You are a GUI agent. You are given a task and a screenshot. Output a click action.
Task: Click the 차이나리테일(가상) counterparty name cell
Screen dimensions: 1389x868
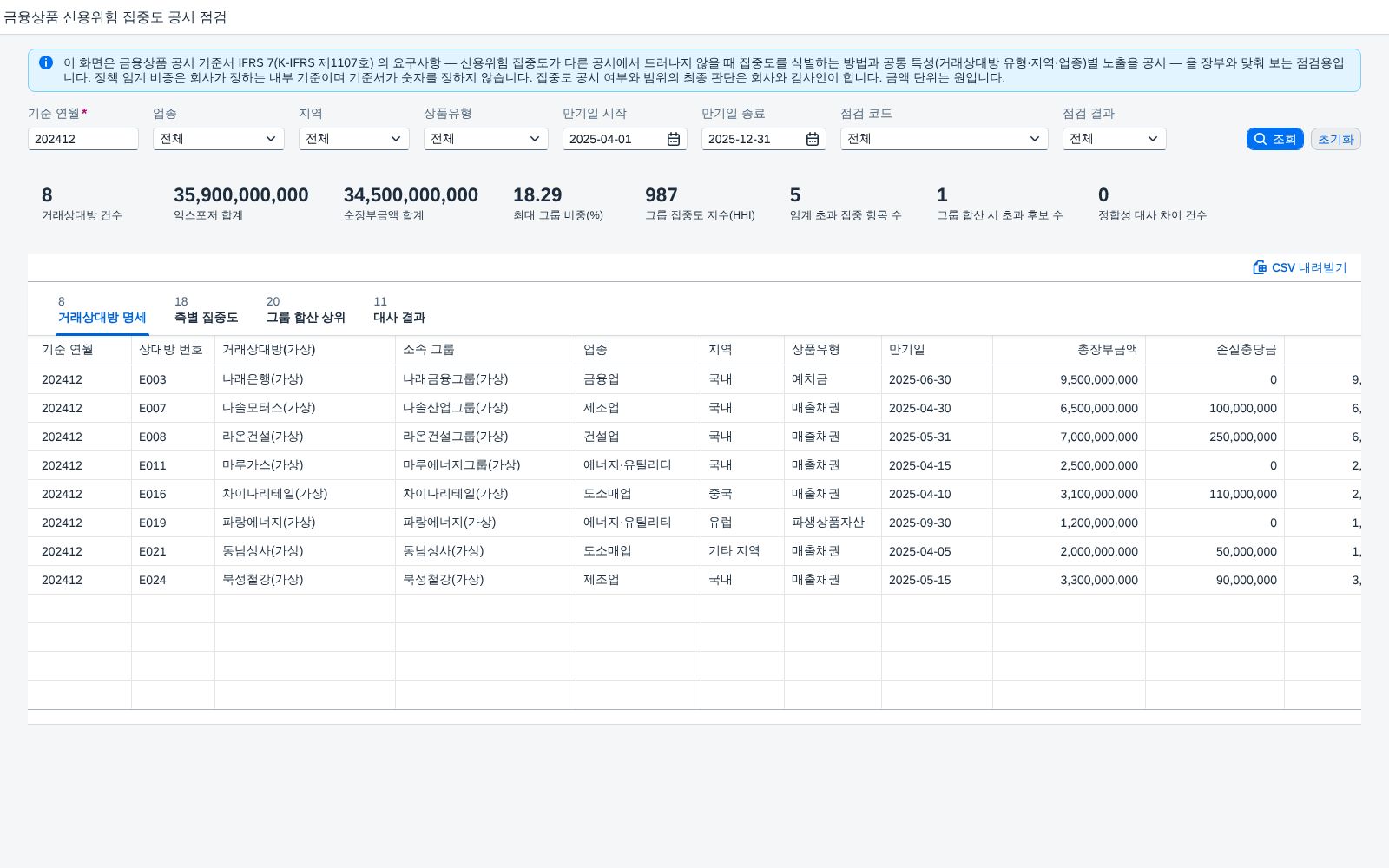[306, 494]
